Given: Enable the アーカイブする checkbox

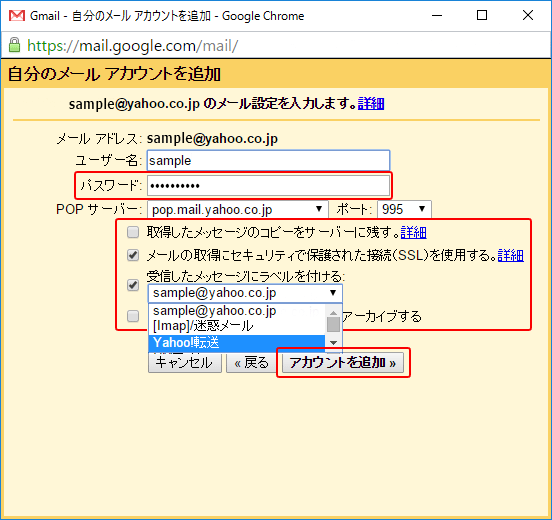Looking at the screenshot, I should pyautogui.click(x=133, y=316).
